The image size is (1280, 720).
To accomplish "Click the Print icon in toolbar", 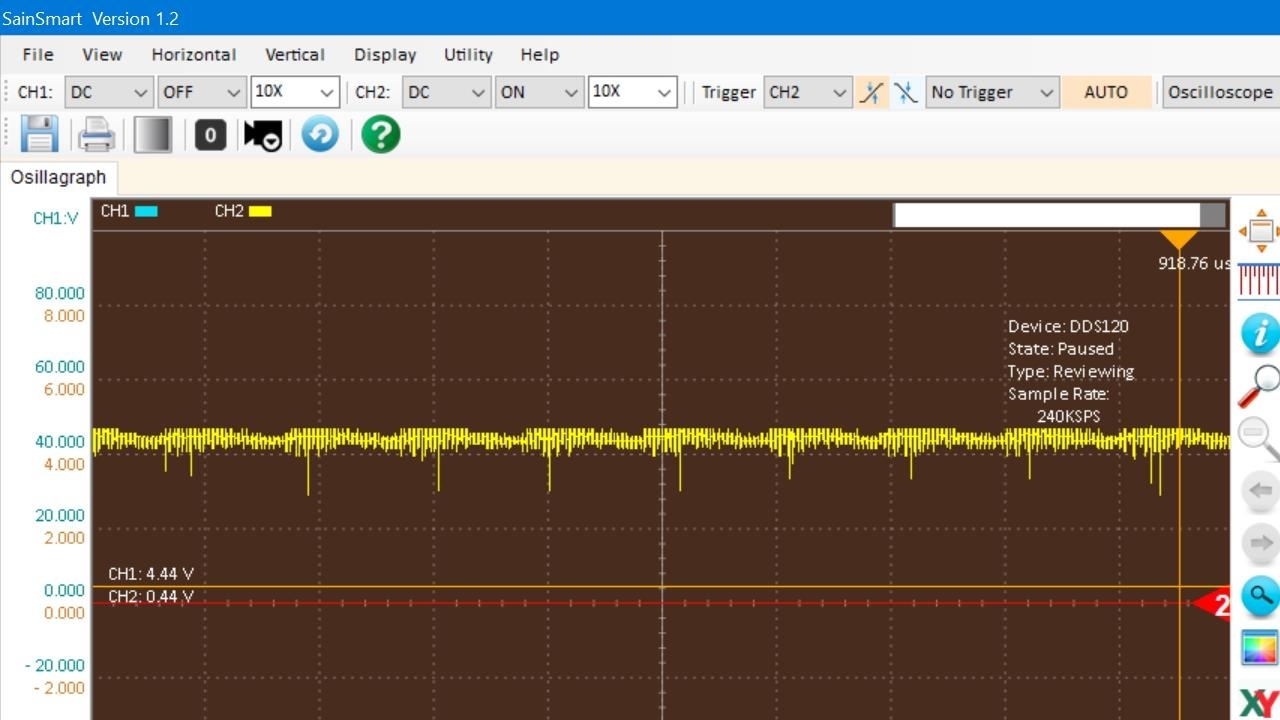I will coord(96,134).
